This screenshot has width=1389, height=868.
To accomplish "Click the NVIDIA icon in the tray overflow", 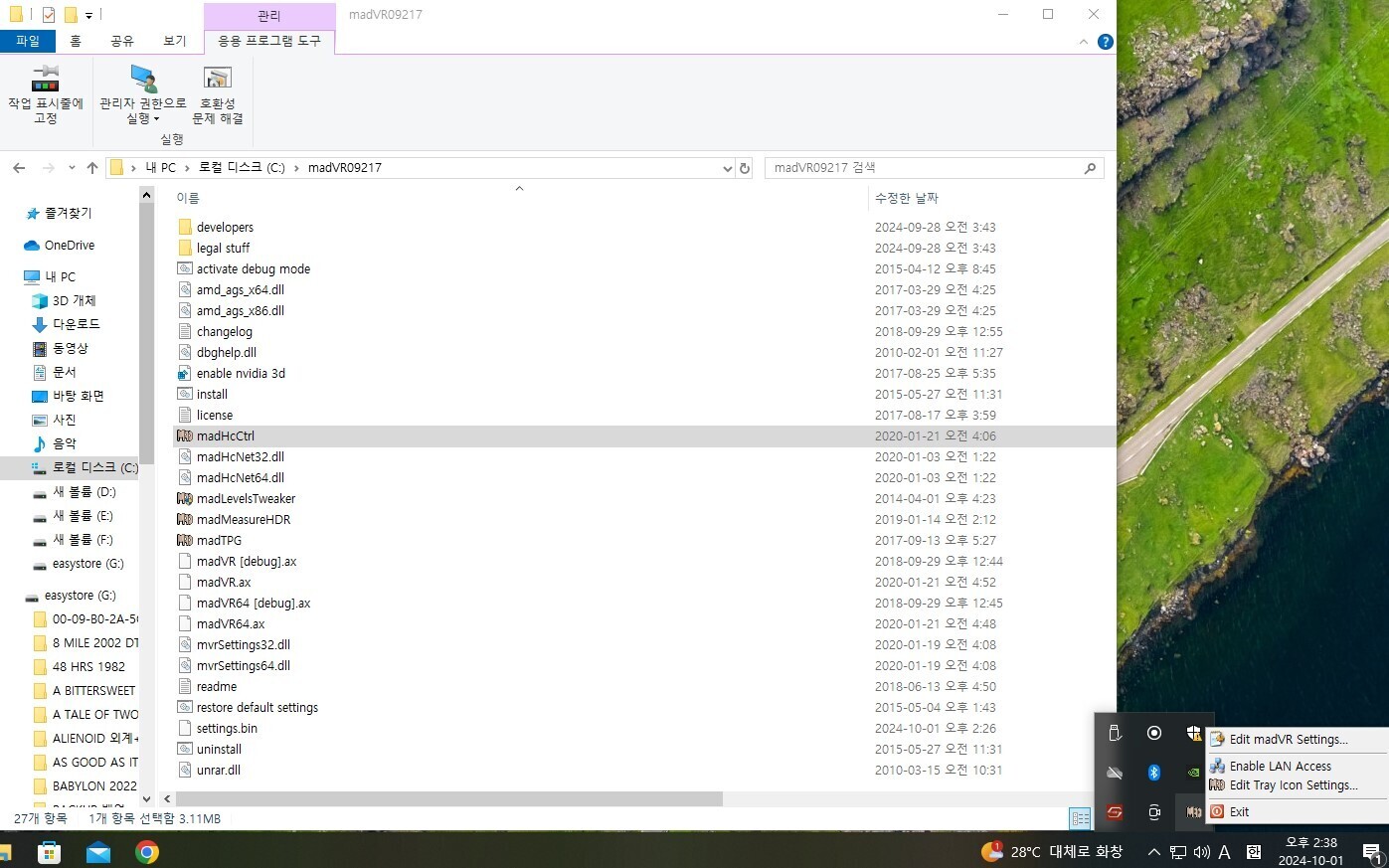I will point(1193,773).
